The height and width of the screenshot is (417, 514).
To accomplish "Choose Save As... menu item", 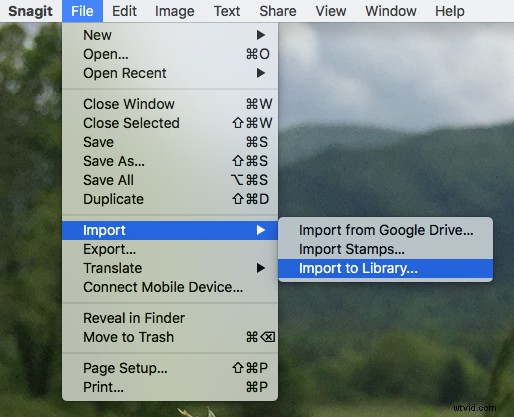I will point(170,161).
